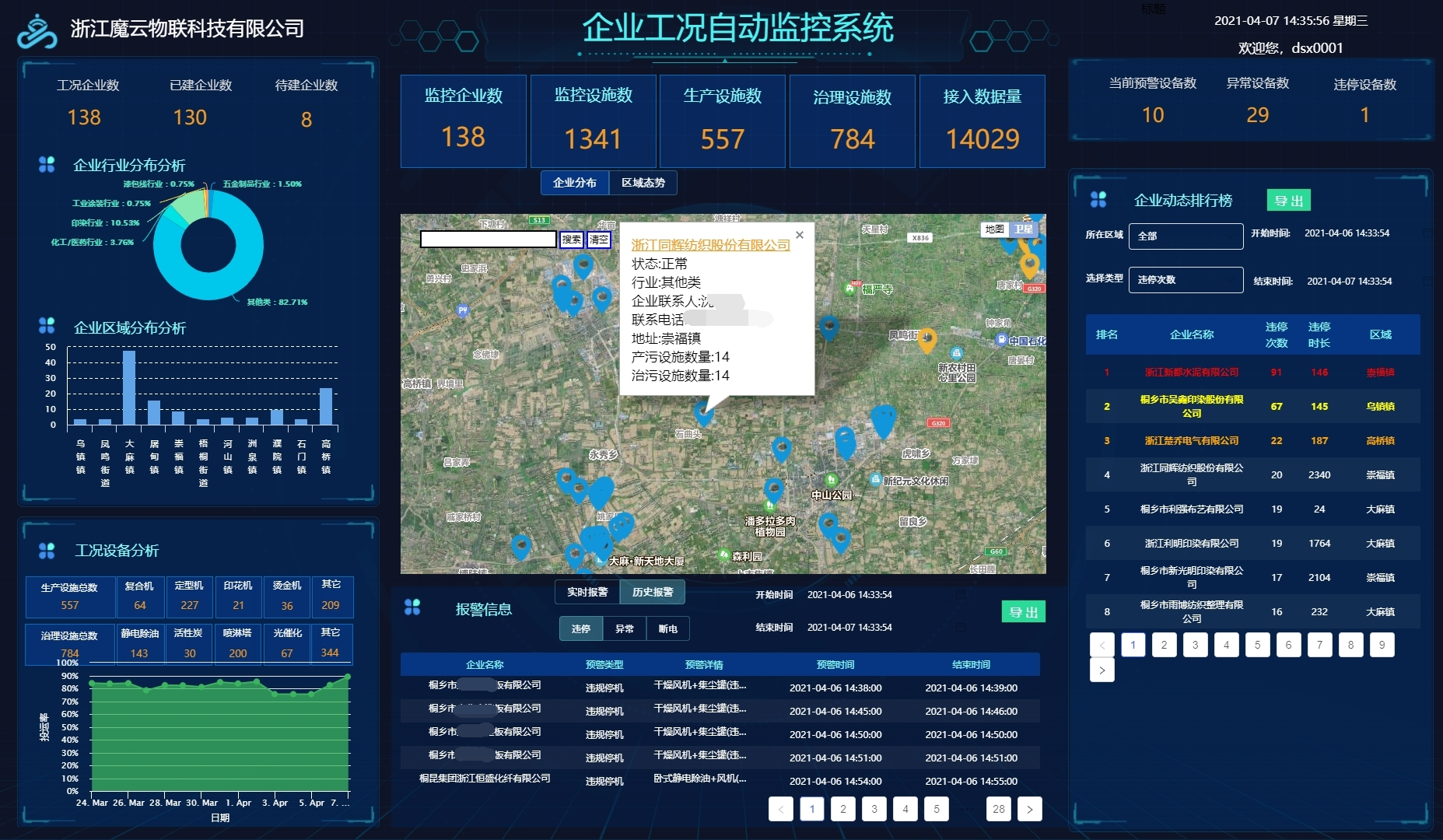Image resolution: width=1443 pixels, height=840 pixels.
Task: Click the four-dot icon beside 企业动态排行榜
Action: pyautogui.click(x=1098, y=200)
